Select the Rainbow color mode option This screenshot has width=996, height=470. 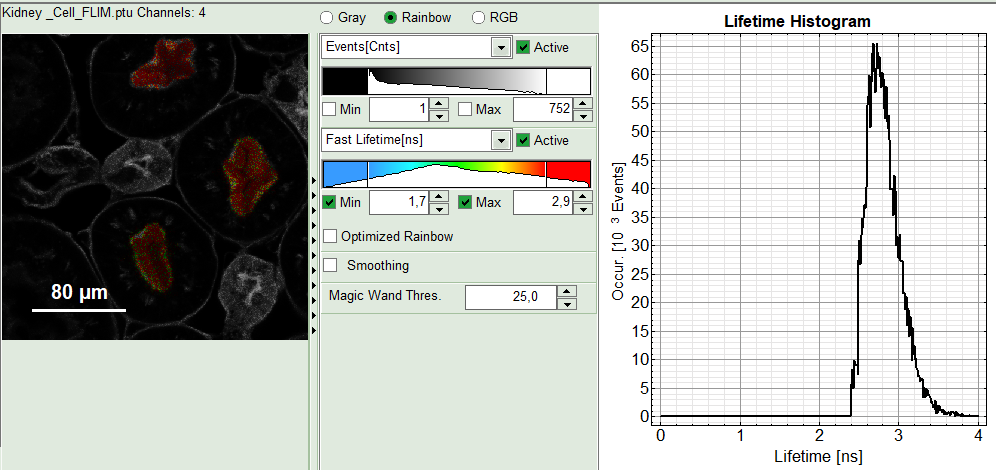pyautogui.click(x=391, y=18)
